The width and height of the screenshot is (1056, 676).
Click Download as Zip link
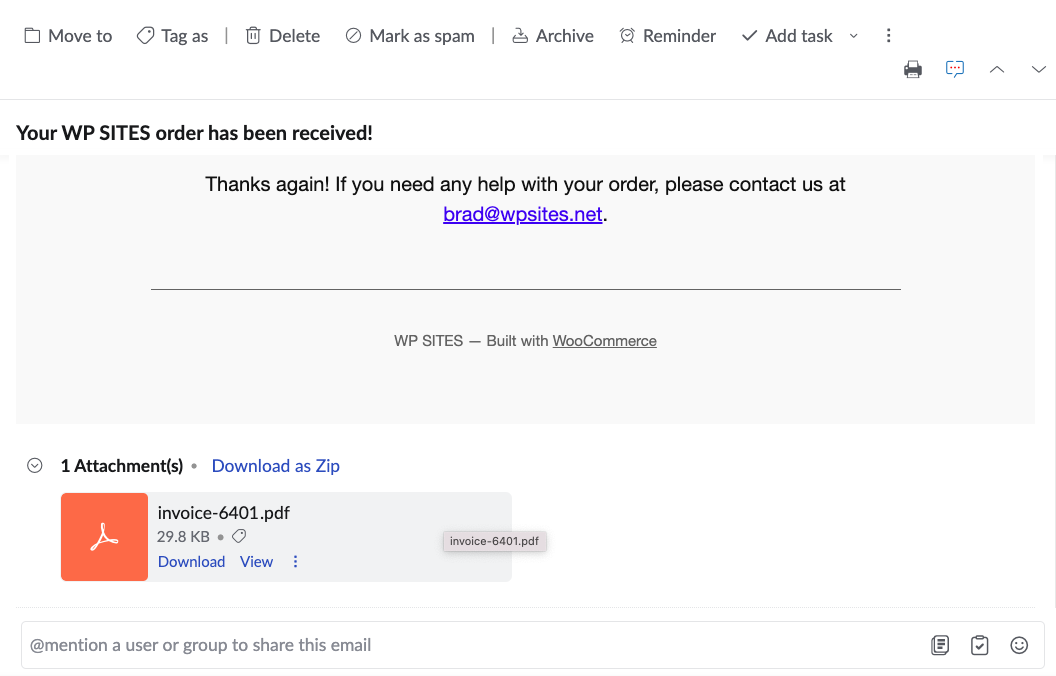(x=276, y=466)
